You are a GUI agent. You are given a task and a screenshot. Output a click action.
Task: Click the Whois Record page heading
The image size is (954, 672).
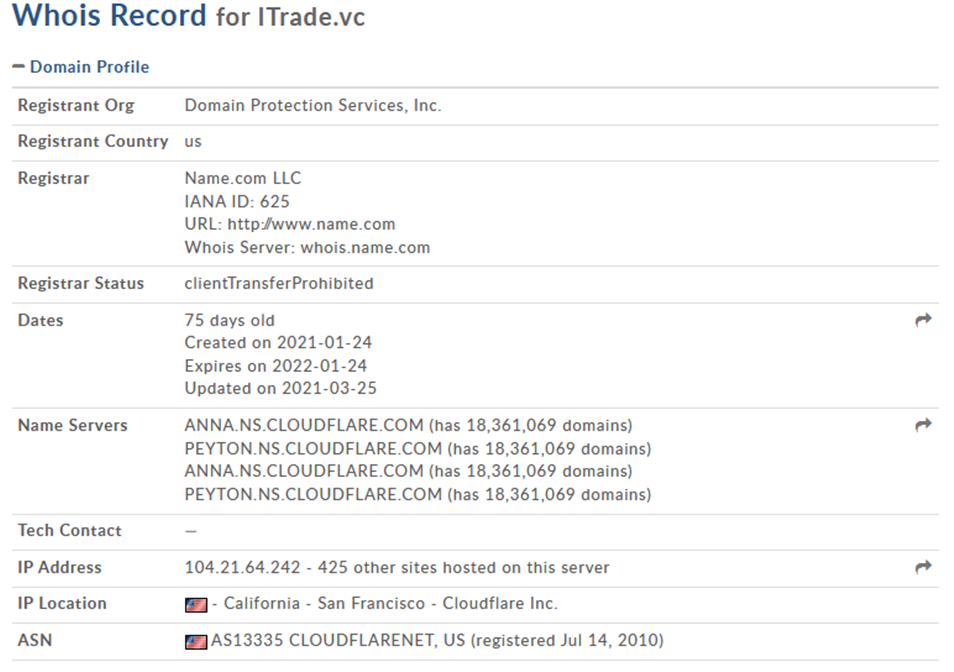point(110,16)
